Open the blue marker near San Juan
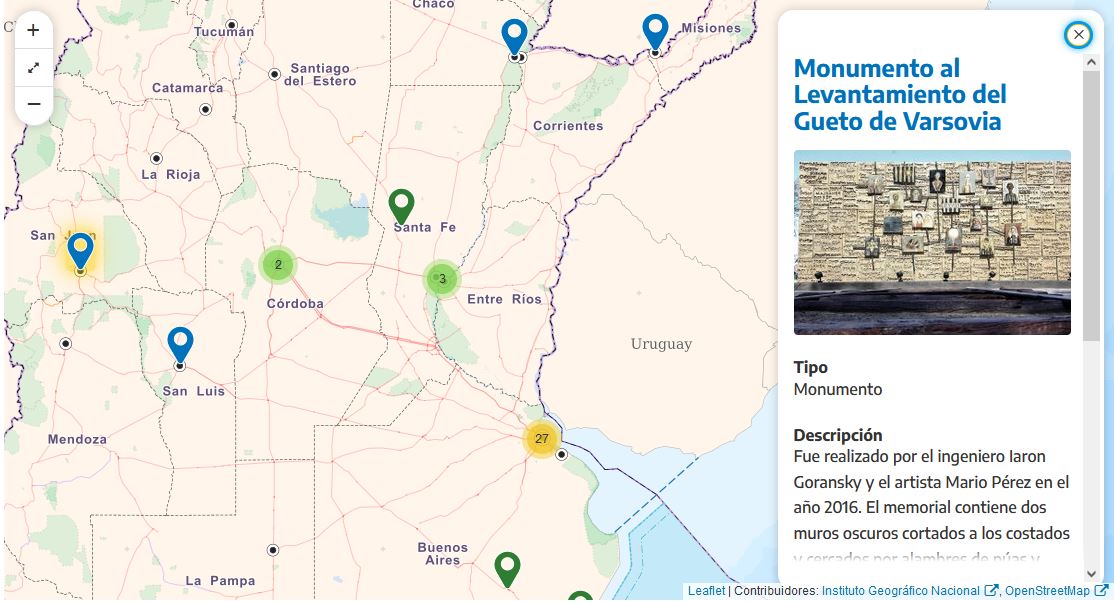Image resolution: width=1114 pixels, height=602 pixels. [x=80, y=252]
